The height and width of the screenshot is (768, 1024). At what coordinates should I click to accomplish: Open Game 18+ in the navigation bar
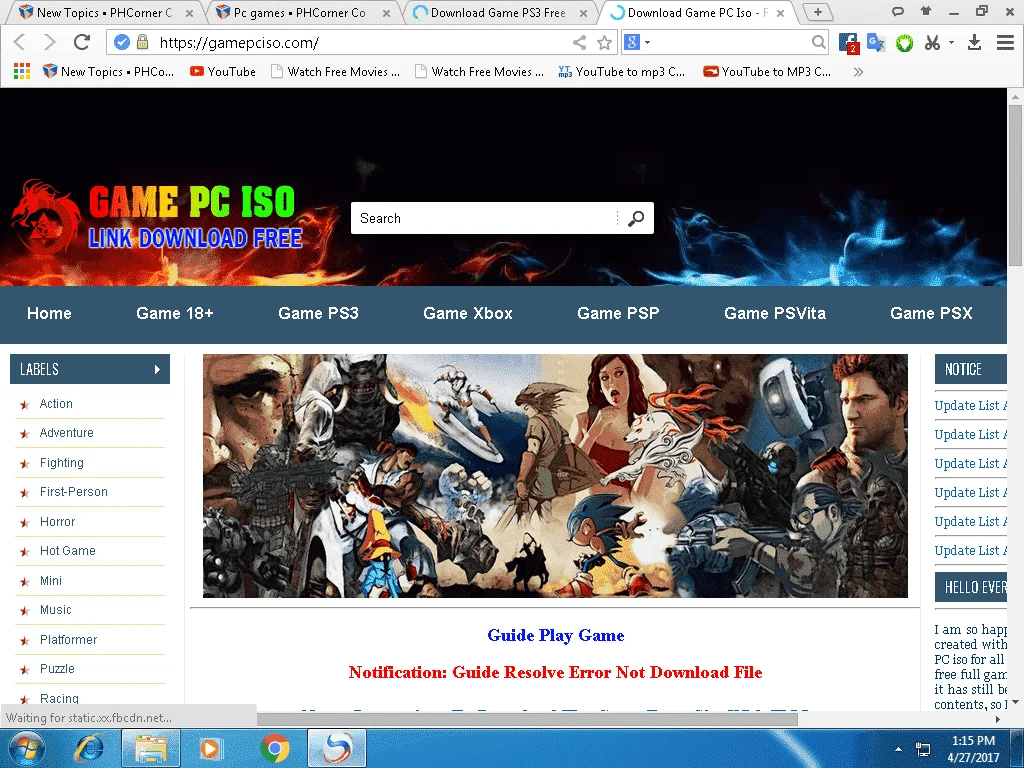pyautogui.click(x=174, y=313)
